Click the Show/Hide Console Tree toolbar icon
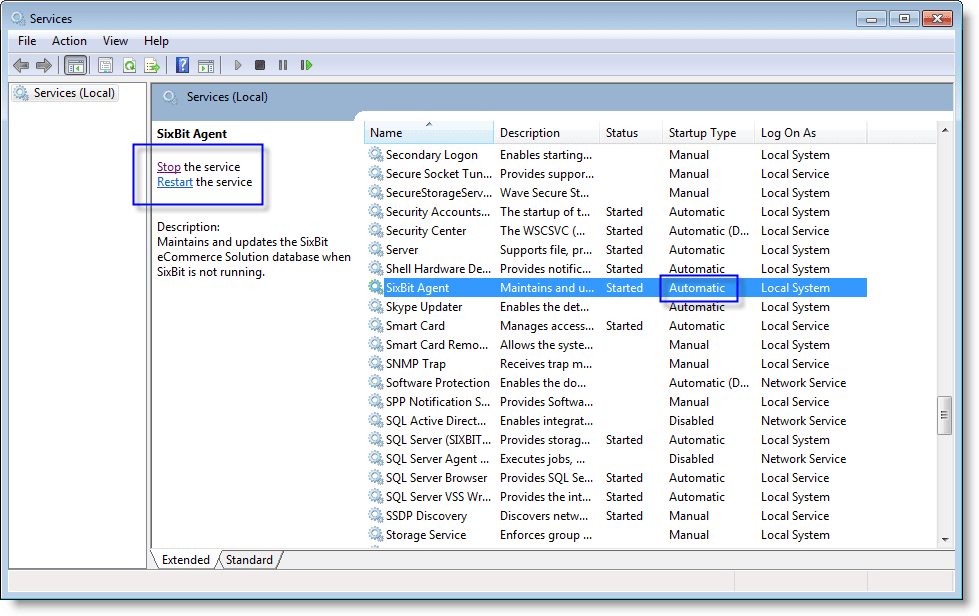This screenshot has width=979, height=616. (x=74, y=65)
